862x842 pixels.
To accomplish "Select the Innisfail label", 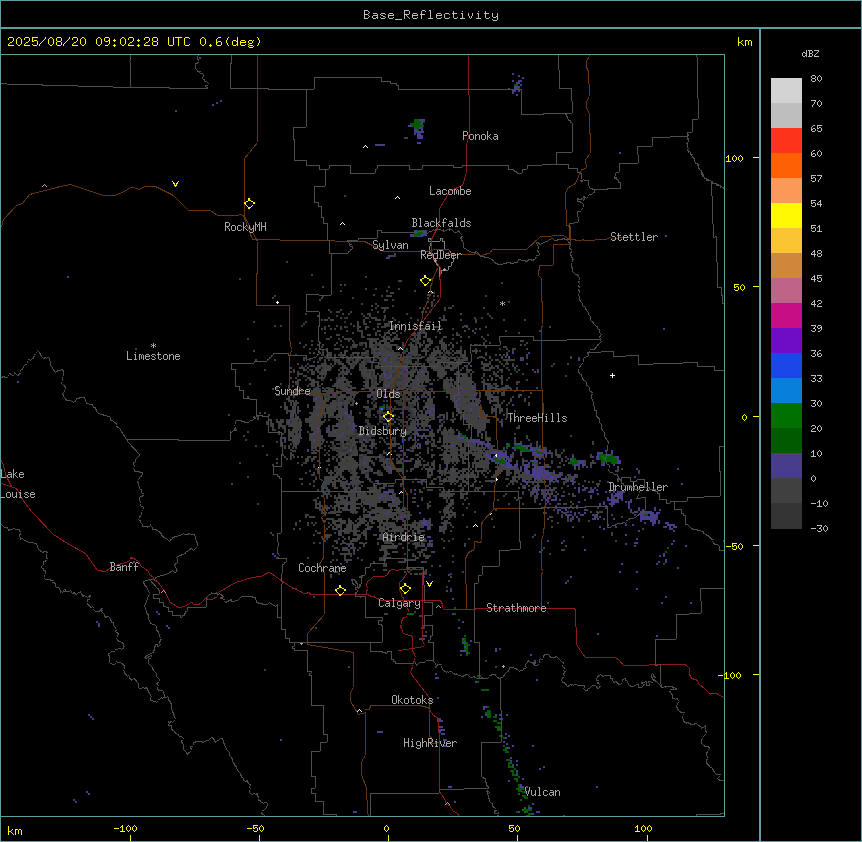I will (416, 326).
